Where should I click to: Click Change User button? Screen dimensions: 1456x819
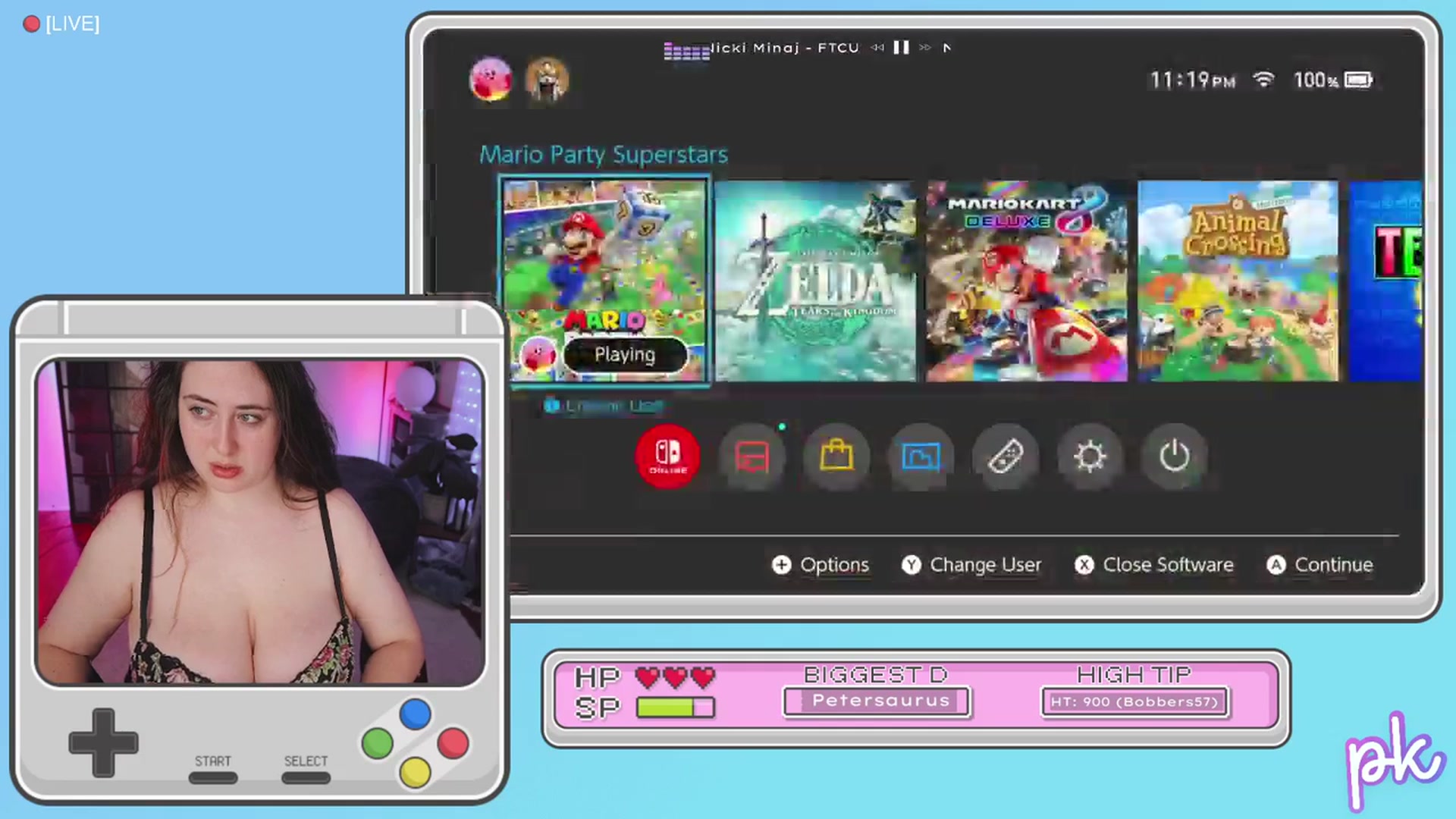971,565
